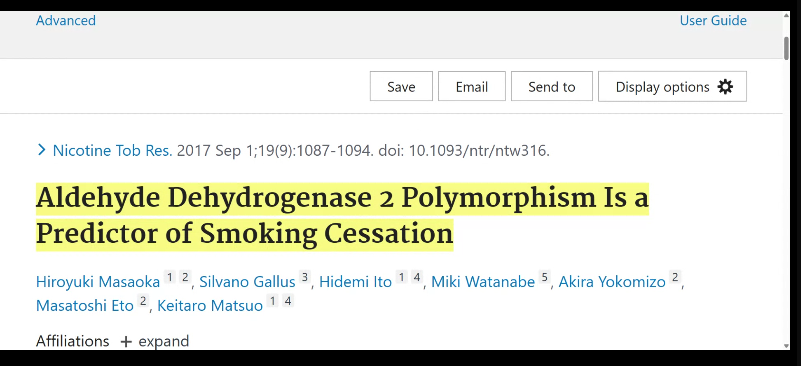801x366 pixels.
Task: Open the Display options dropdown
Action: click(x=672, y=86)
